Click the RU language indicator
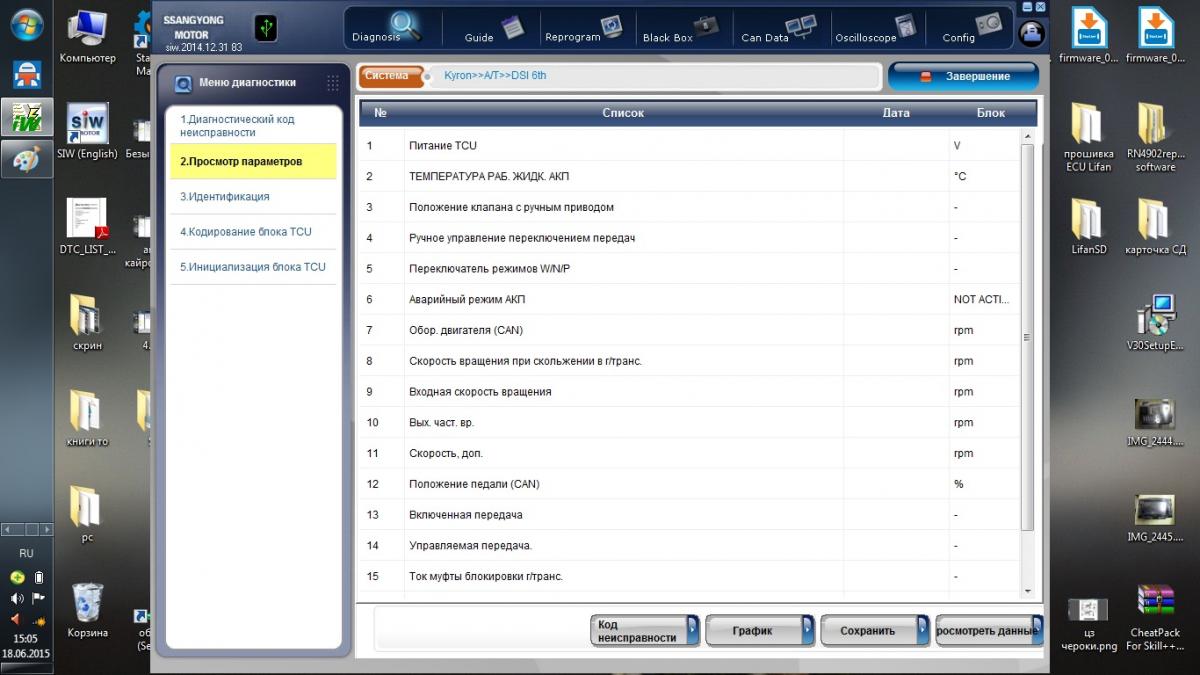Screen dimensions: 1200x675 pos(27,553)
